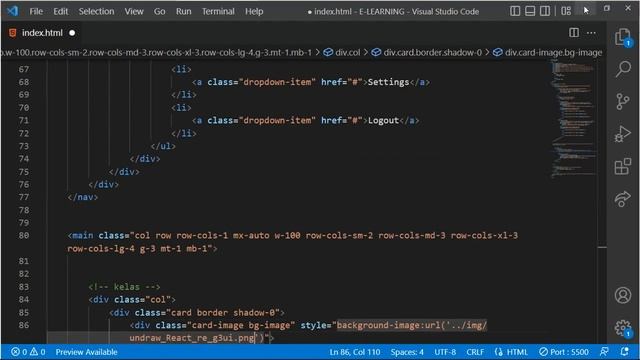The image size is (640, 360).
Task: Click Preview Available in status bar
Action: (x=87, y=352)
